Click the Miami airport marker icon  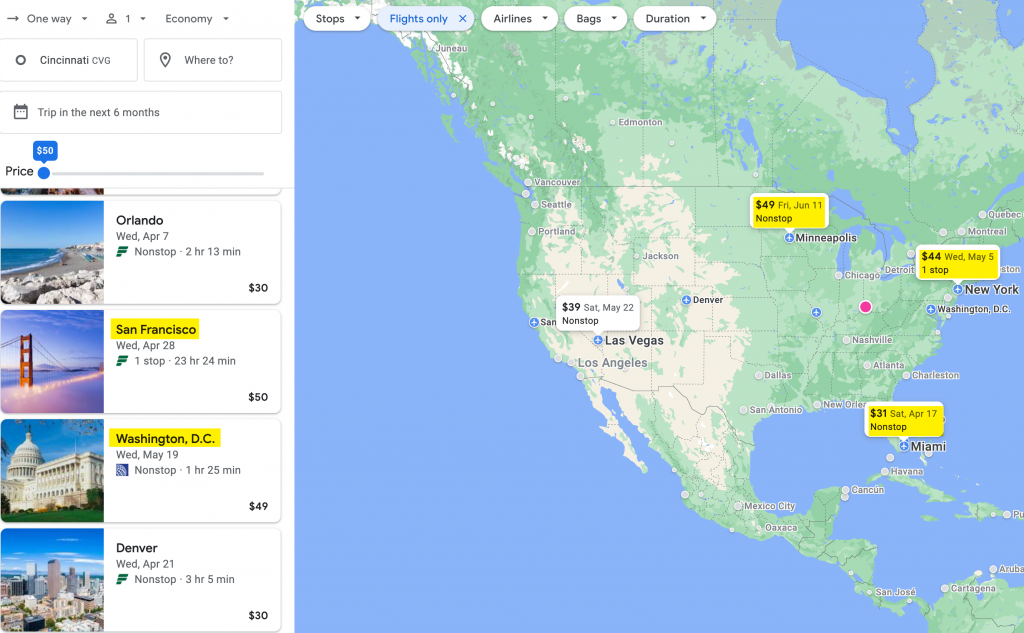904,446
